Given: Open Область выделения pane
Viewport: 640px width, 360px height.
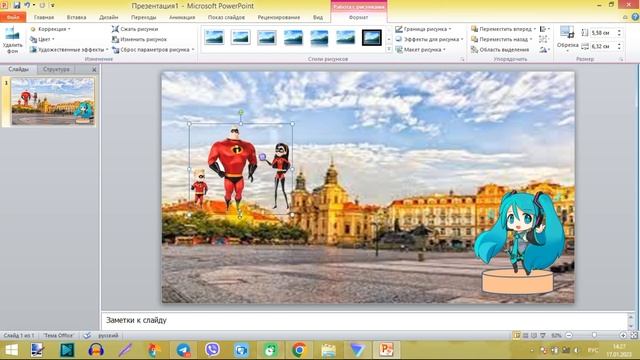Looking at the screenshot, I should click(500, 49).
